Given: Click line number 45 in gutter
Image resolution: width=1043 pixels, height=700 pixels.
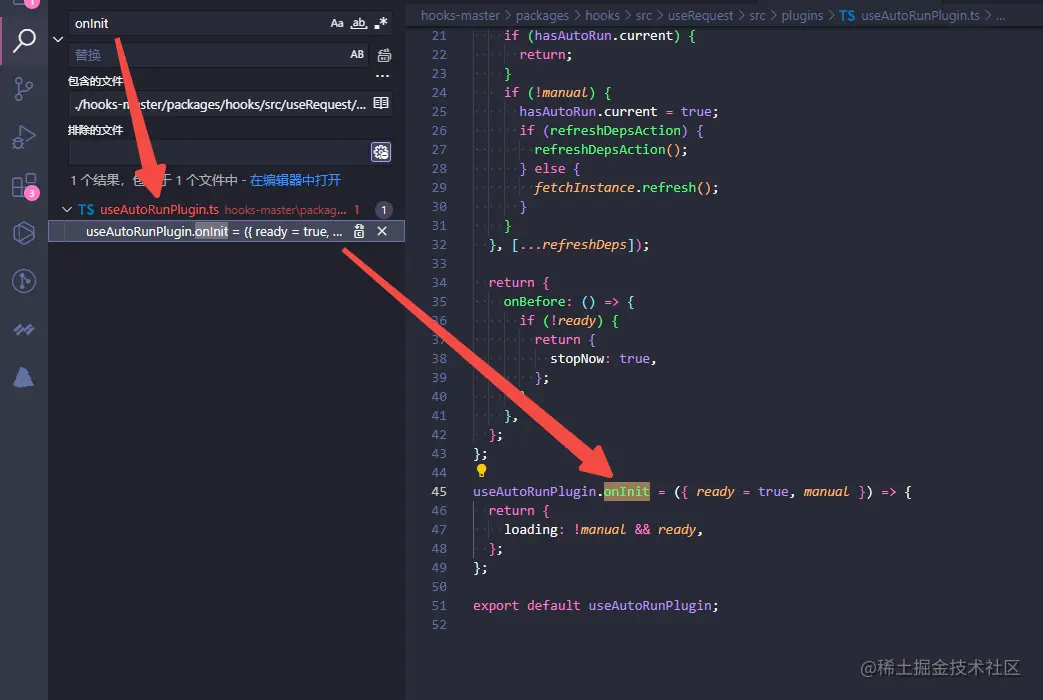Looking at the screenshot, I should [439, 492].
